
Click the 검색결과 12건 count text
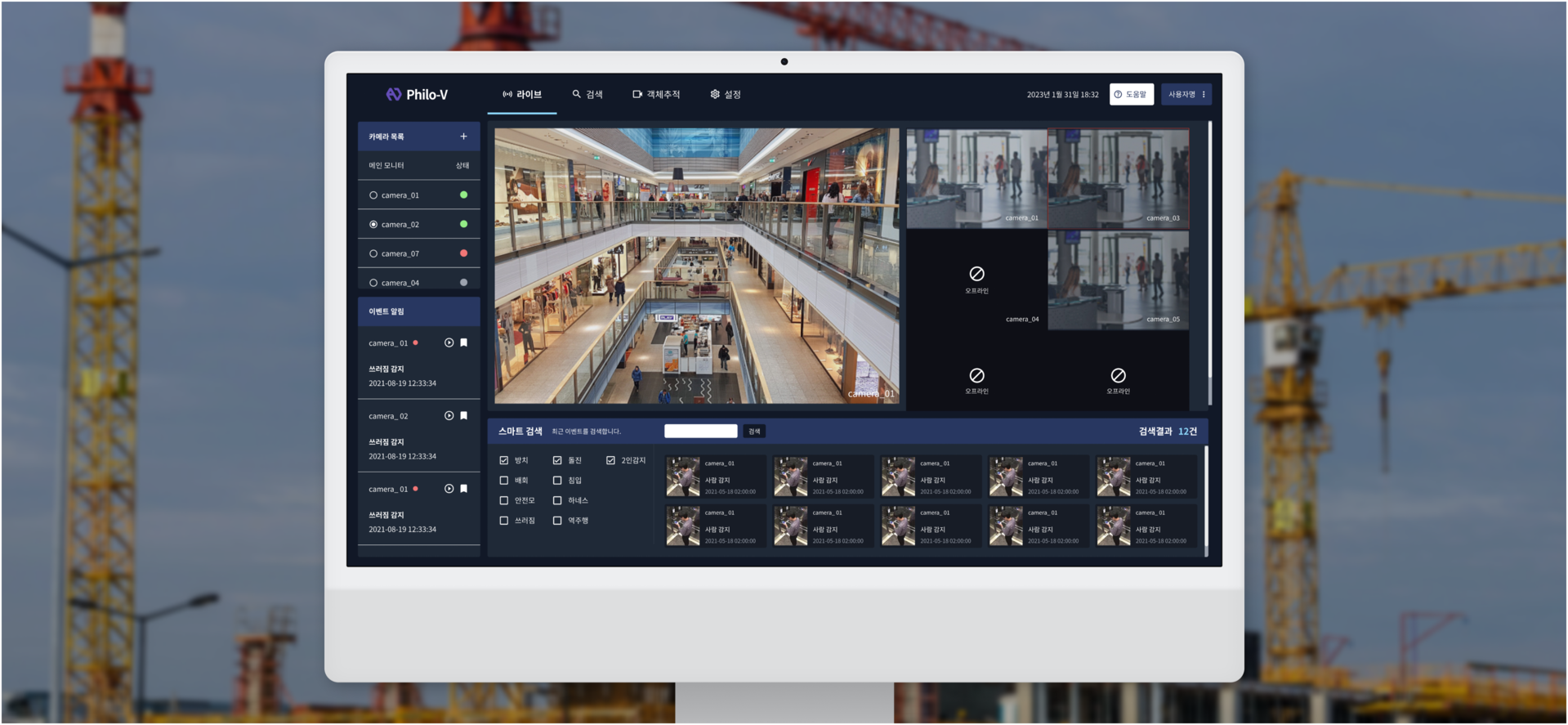pos(1168,432)
